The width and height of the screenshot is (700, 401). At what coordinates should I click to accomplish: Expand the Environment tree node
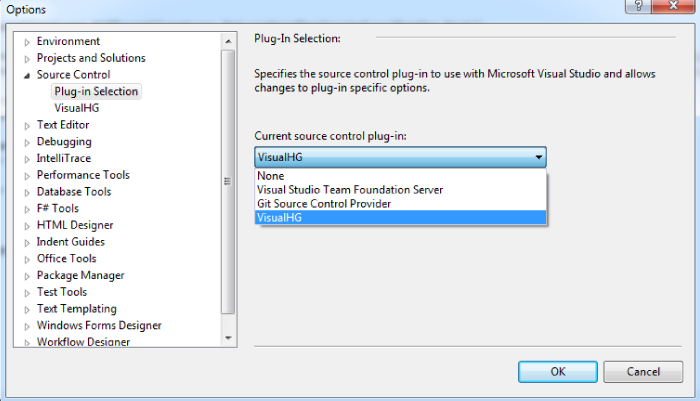[x=27, y=42]
